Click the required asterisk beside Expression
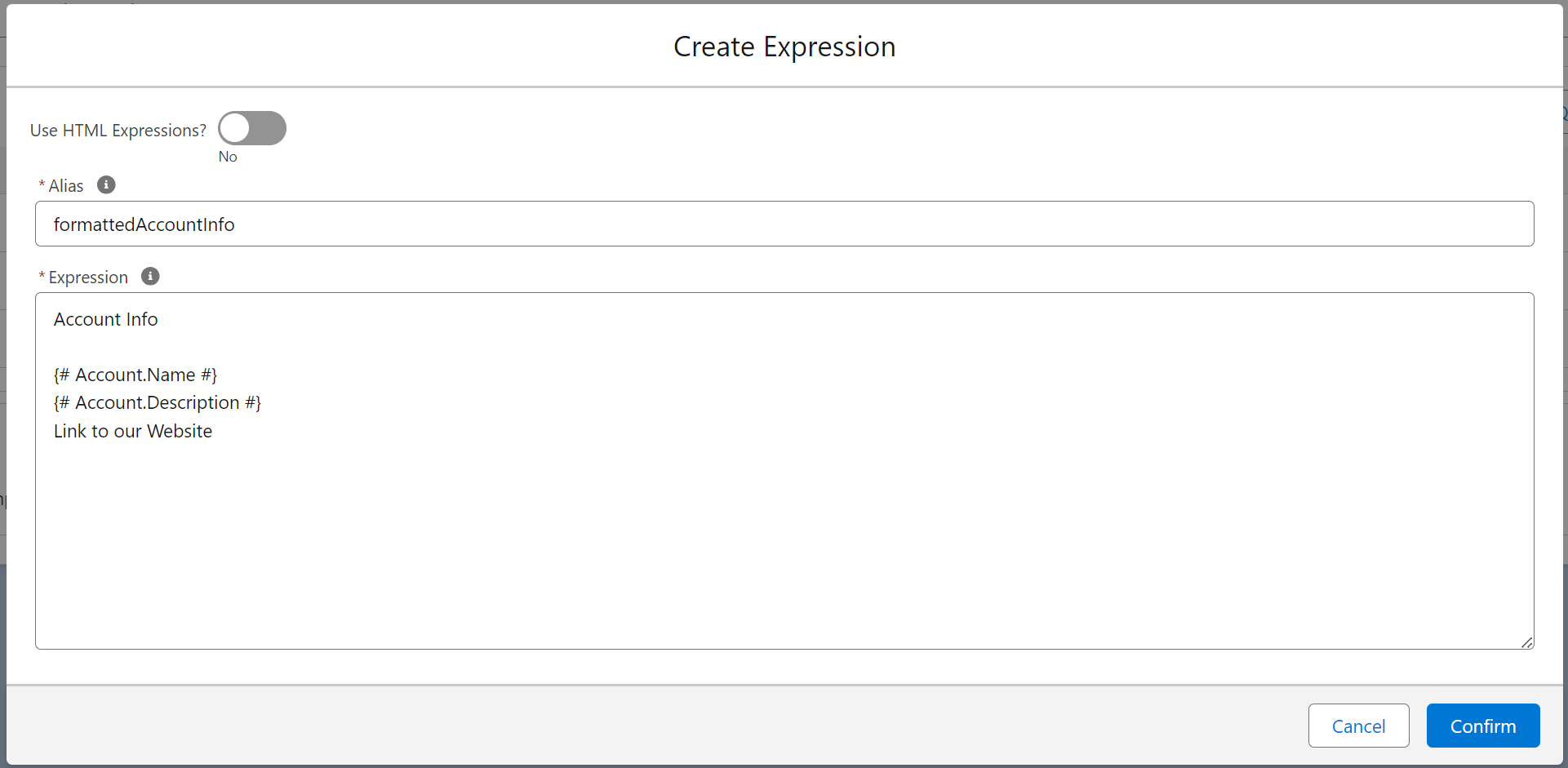Image resolution: width=1568 pixels, height=768 pixels. click(x=42, y=277)
